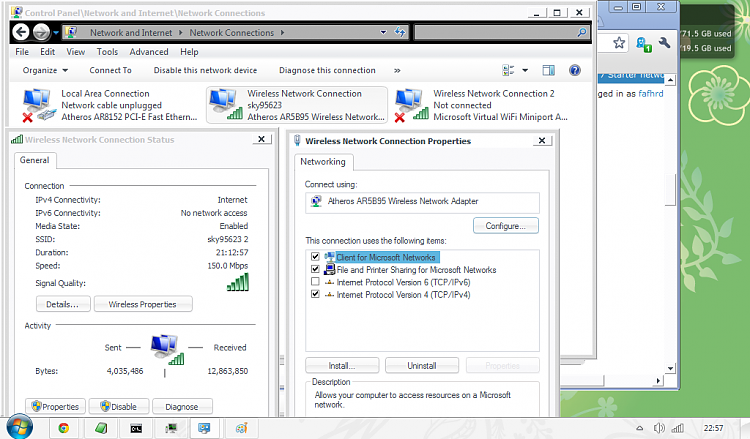This screenshot has width=750, height=439.
Task: Open the File menu
Action: click(x=22, y=52)
